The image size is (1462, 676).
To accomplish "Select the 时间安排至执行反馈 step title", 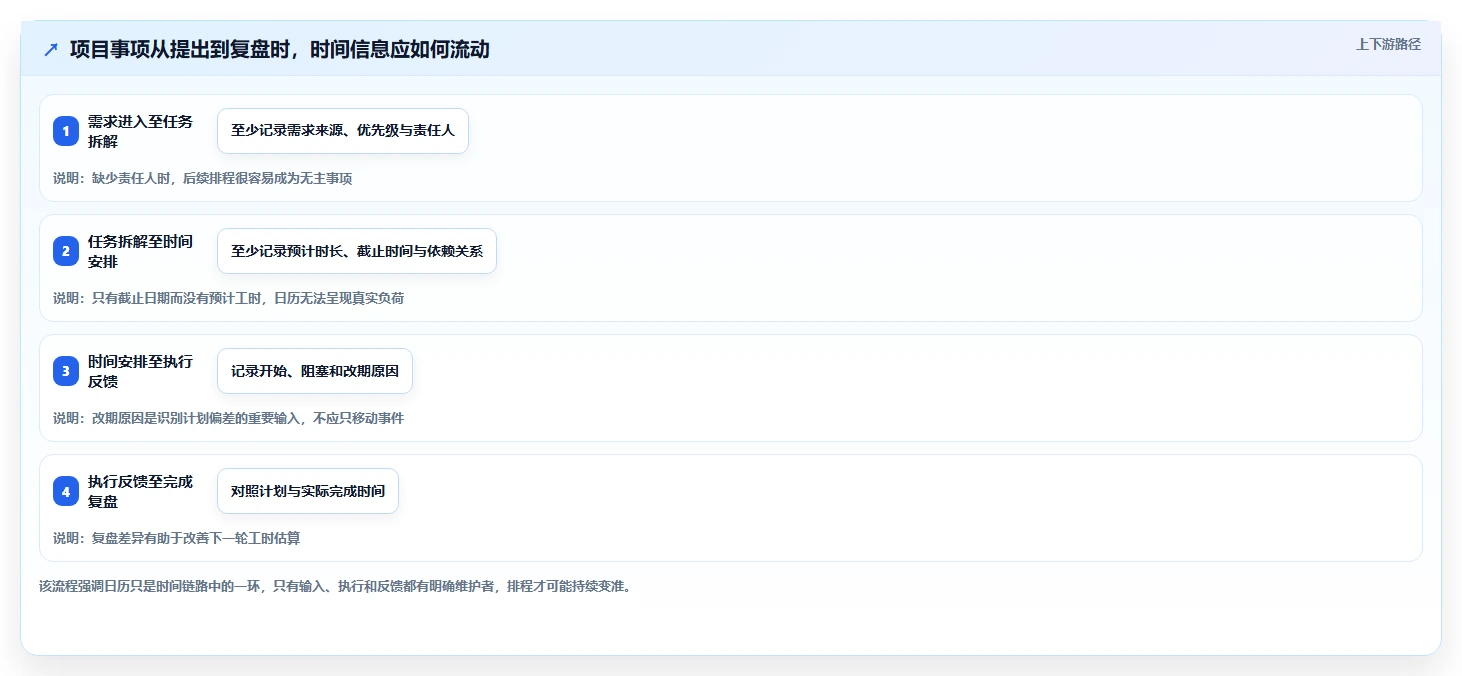I will 141,371.
